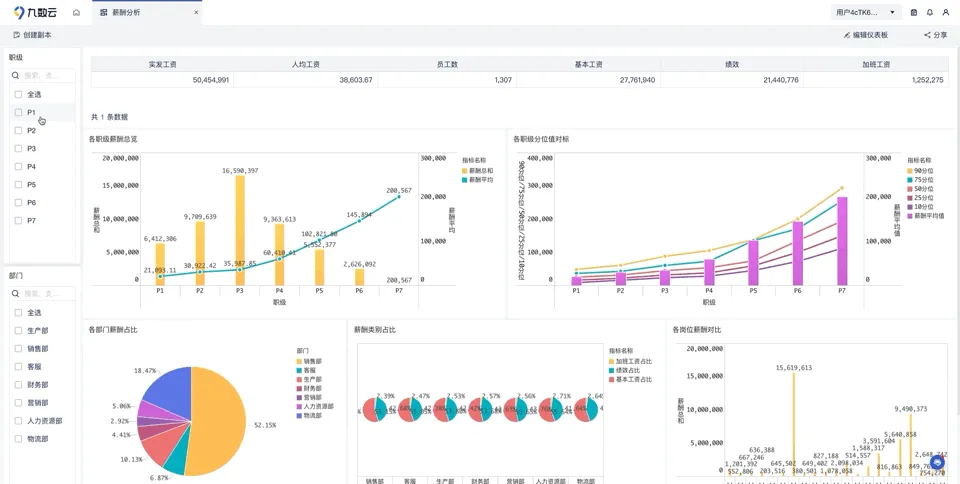Open the document icon beside user dropdown

(914, 12)
